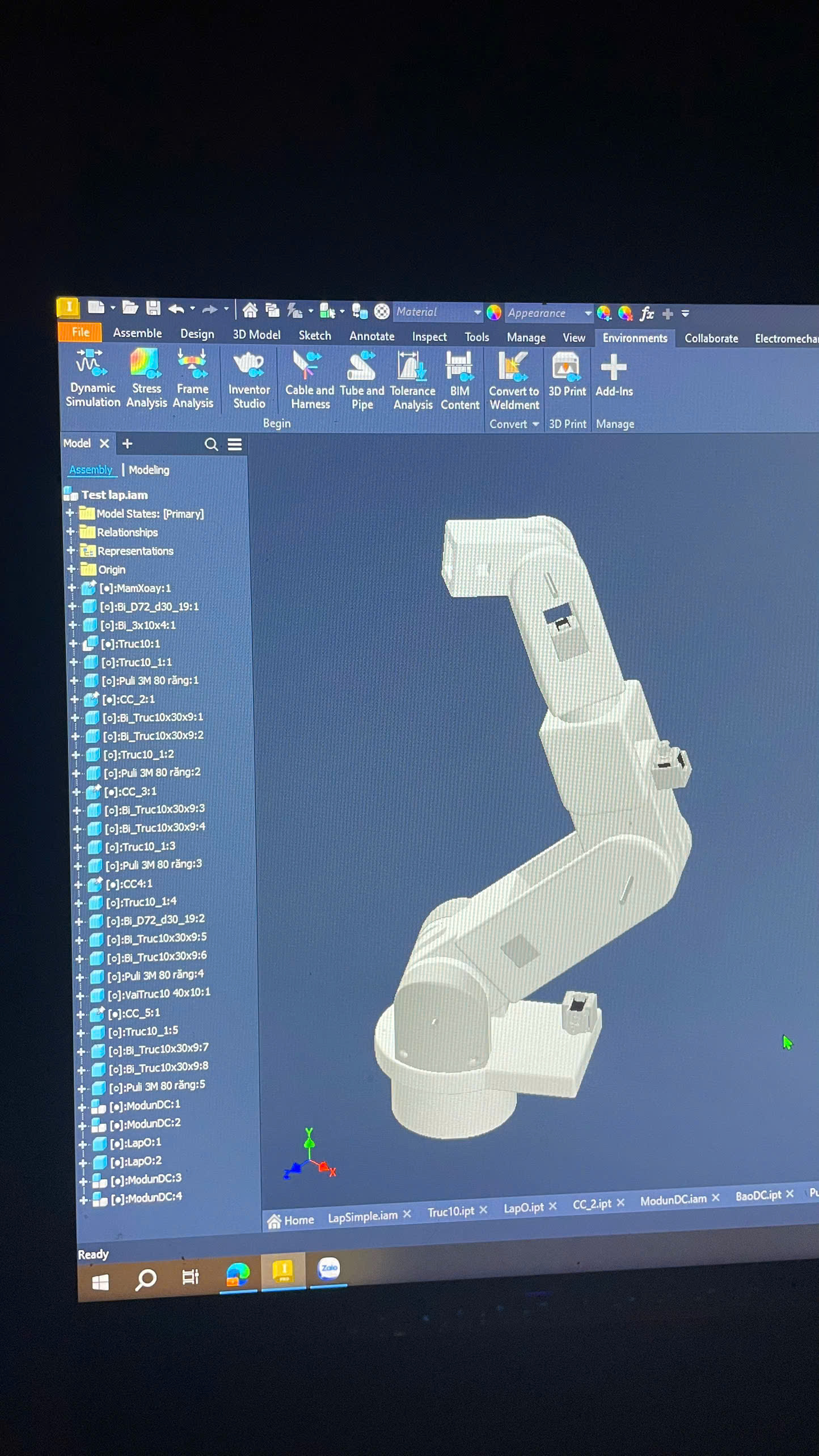Expand the ModunDC:1 subassembly
Image resolution: width=819 pixels, height=1456 pixels.
click(x=82, y=1107)
